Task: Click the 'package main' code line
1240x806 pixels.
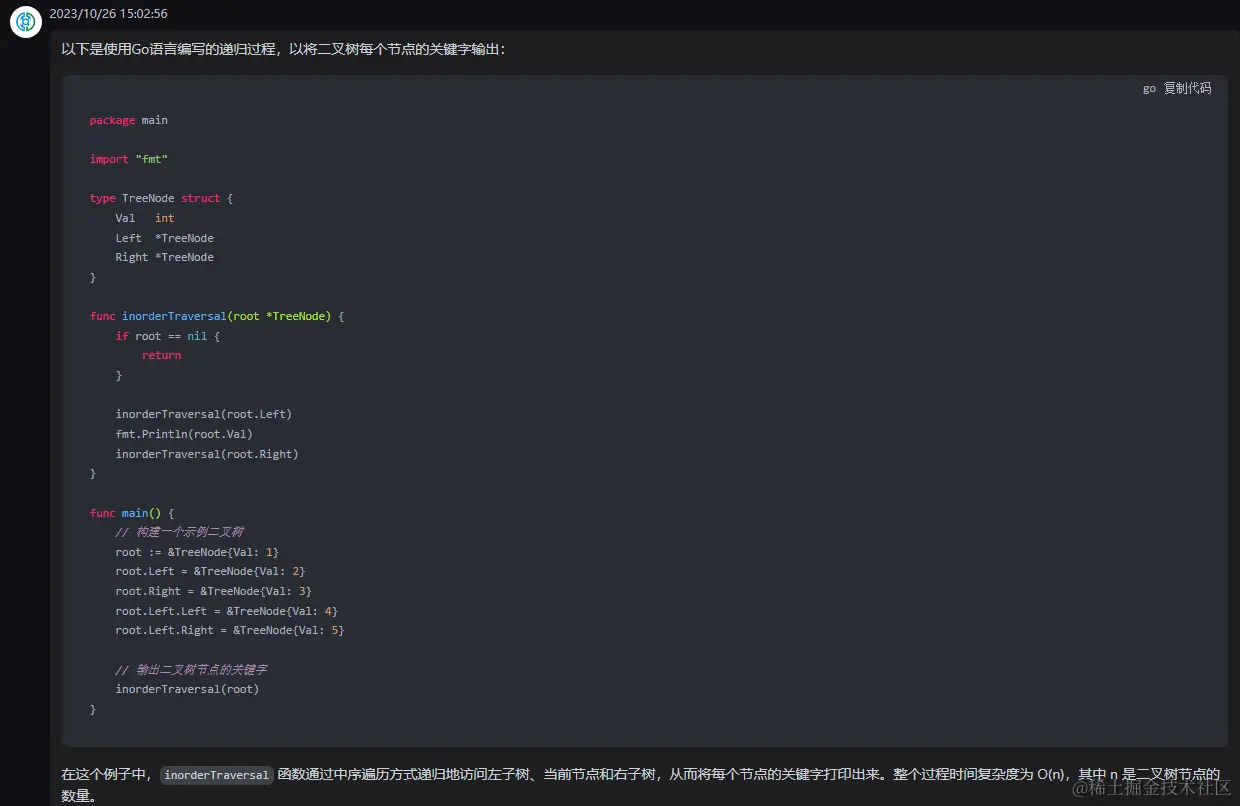Action: pyautogui.click(x=129, y=120)
